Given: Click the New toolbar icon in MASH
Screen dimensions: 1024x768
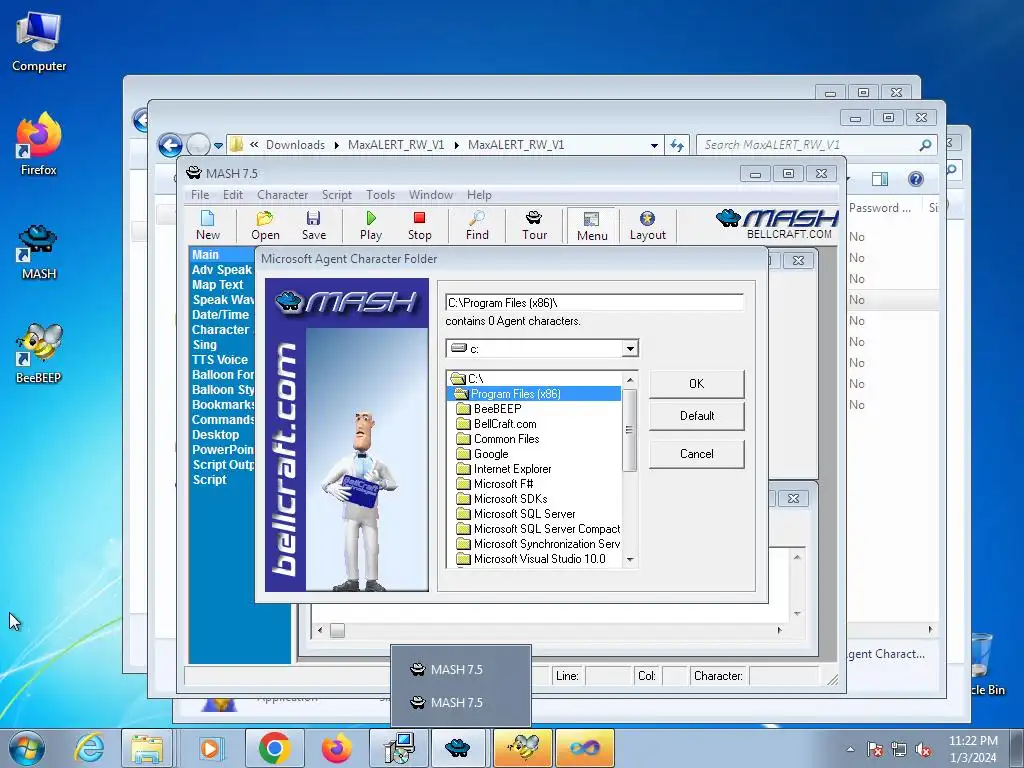Looking at the screenshot, I should pos(208,225).
